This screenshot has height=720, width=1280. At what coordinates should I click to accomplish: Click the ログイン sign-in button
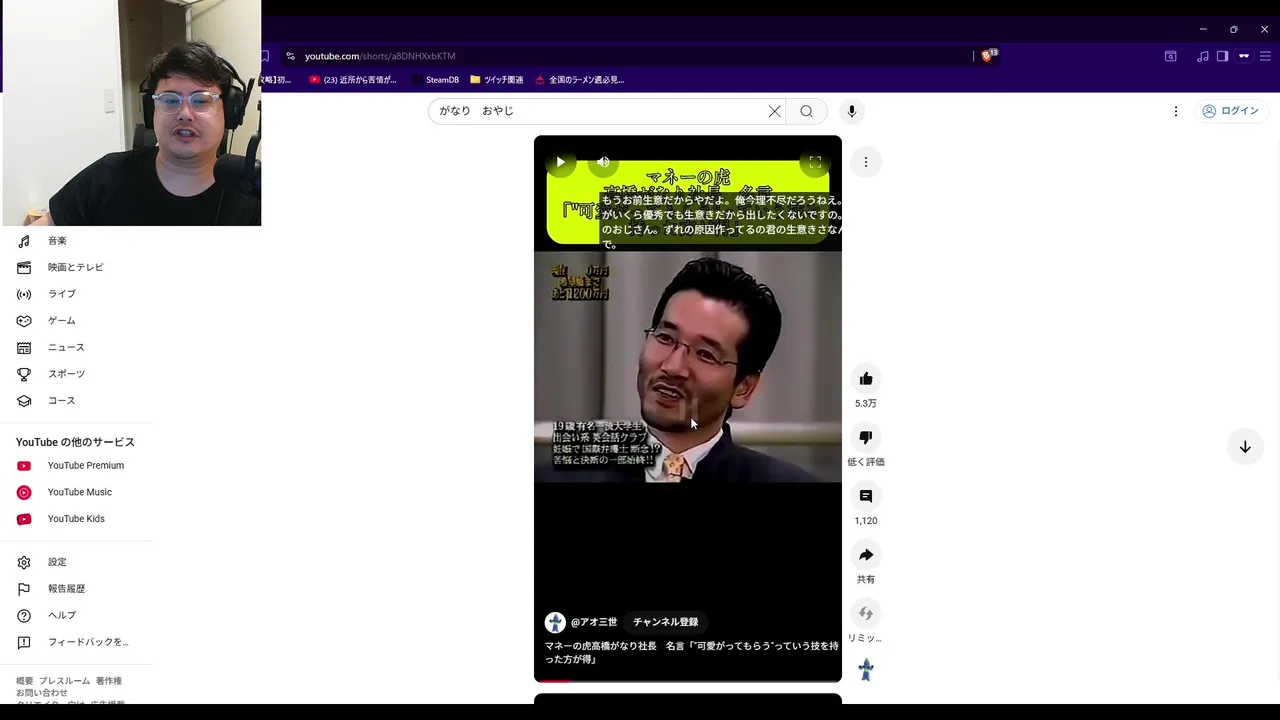pos(1230,111)
